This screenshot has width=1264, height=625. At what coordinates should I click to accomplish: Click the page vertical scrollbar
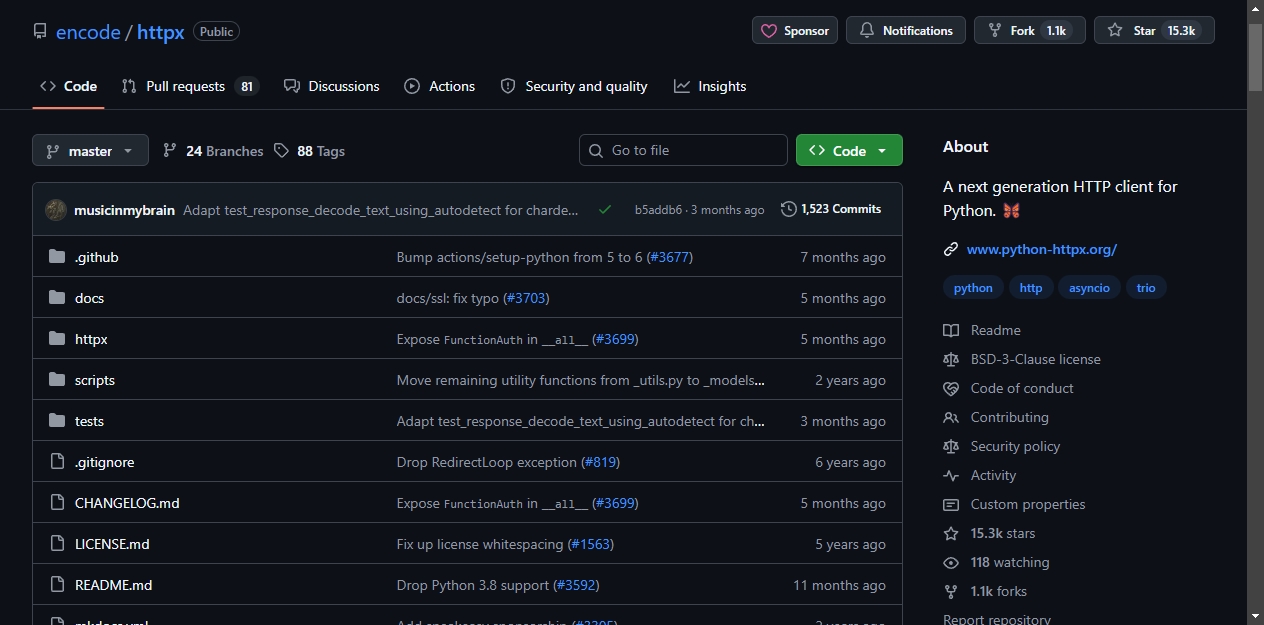coord(1256,58)
